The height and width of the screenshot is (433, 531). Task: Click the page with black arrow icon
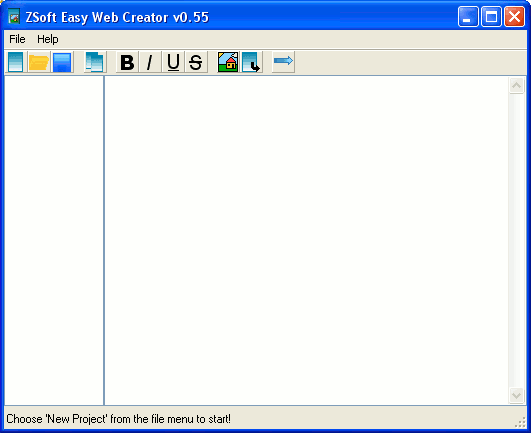point(251,62)
